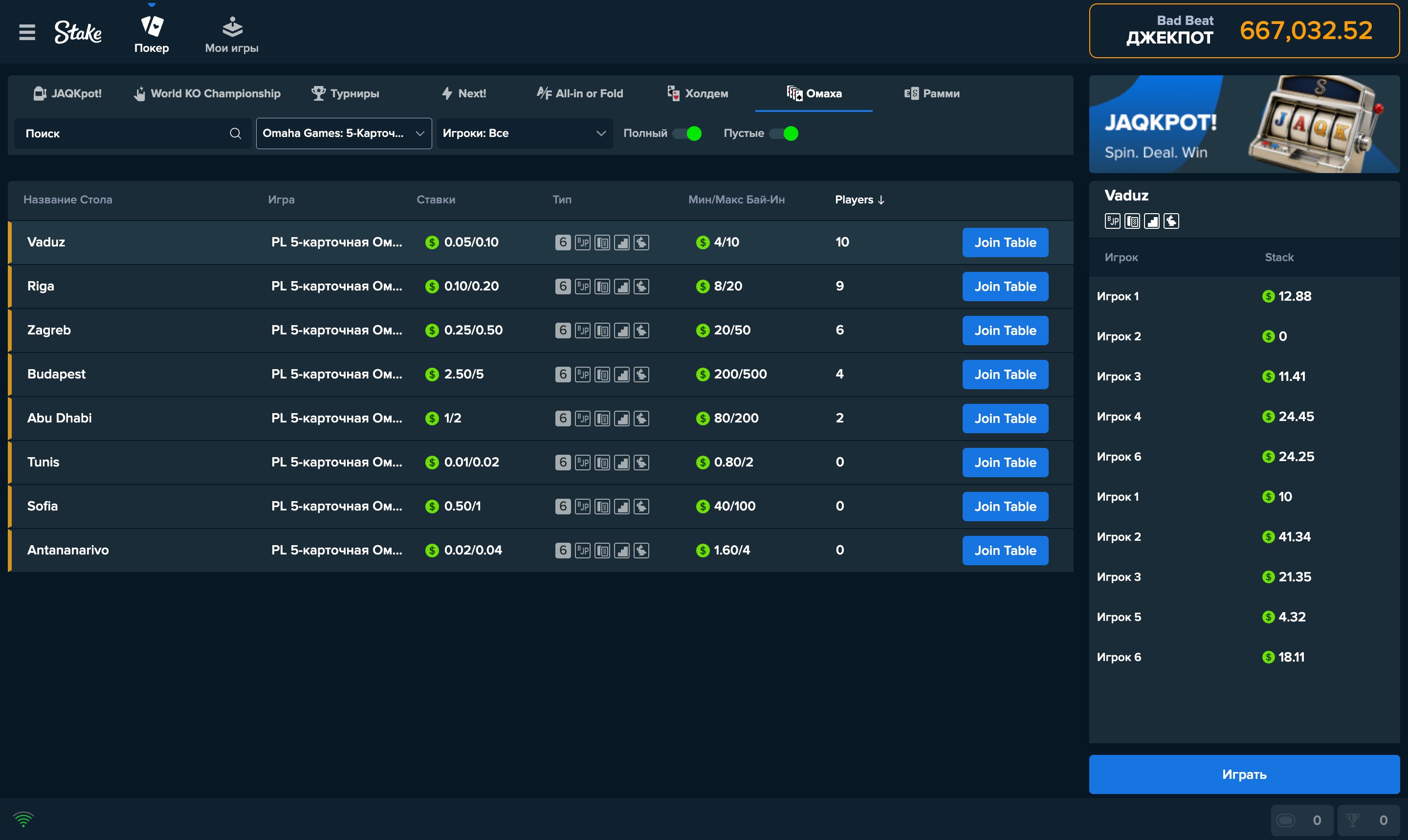Click the stairs icon in Vaduz details panel
Viewport: 1408px width, 840px height.
[1152, 221]
